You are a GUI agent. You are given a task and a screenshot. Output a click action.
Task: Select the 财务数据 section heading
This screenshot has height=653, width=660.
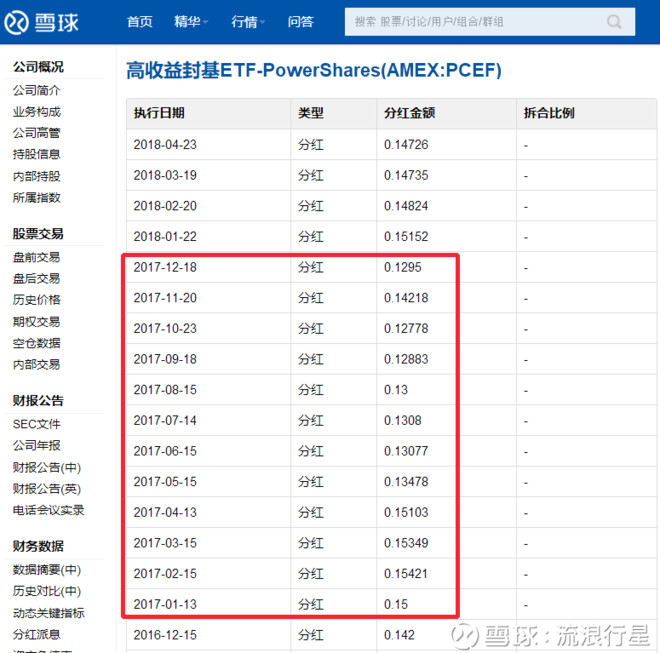38,546
